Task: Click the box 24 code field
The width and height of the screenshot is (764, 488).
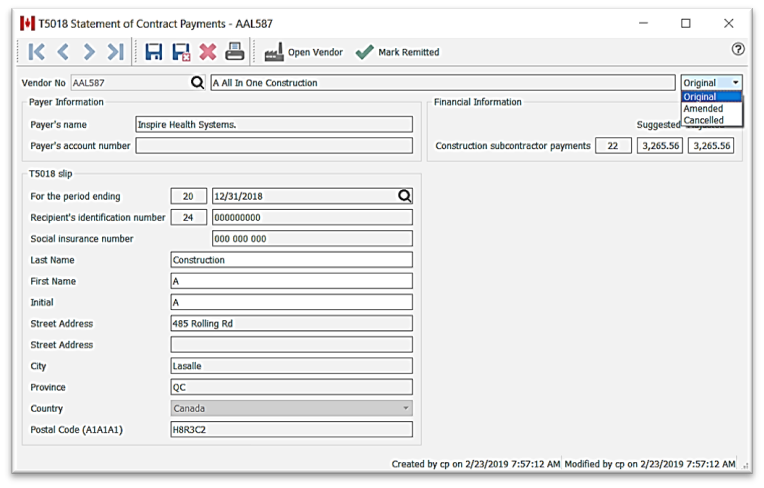Action: 189,217
